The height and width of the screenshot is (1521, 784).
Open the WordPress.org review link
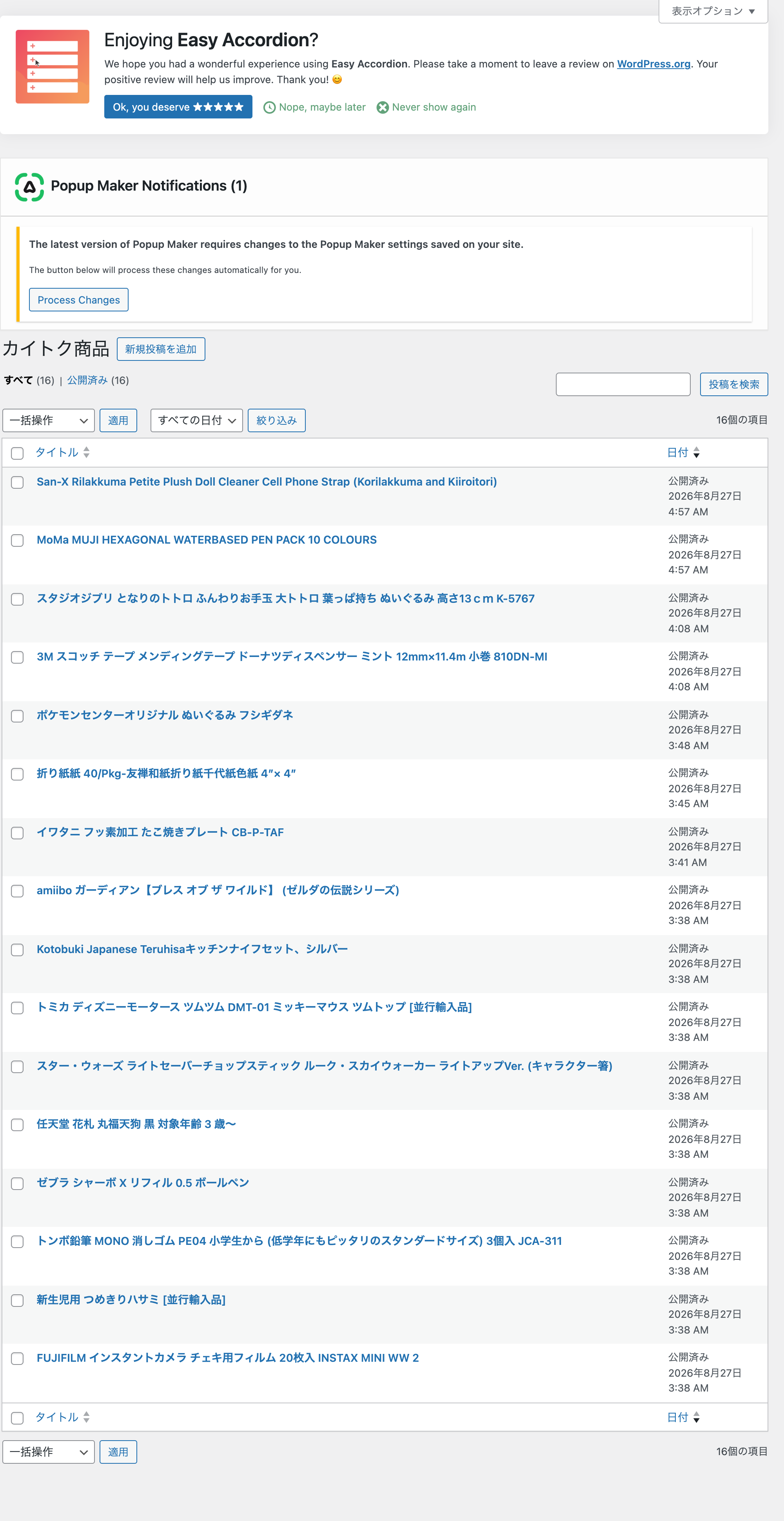click(x=653, y=64)
